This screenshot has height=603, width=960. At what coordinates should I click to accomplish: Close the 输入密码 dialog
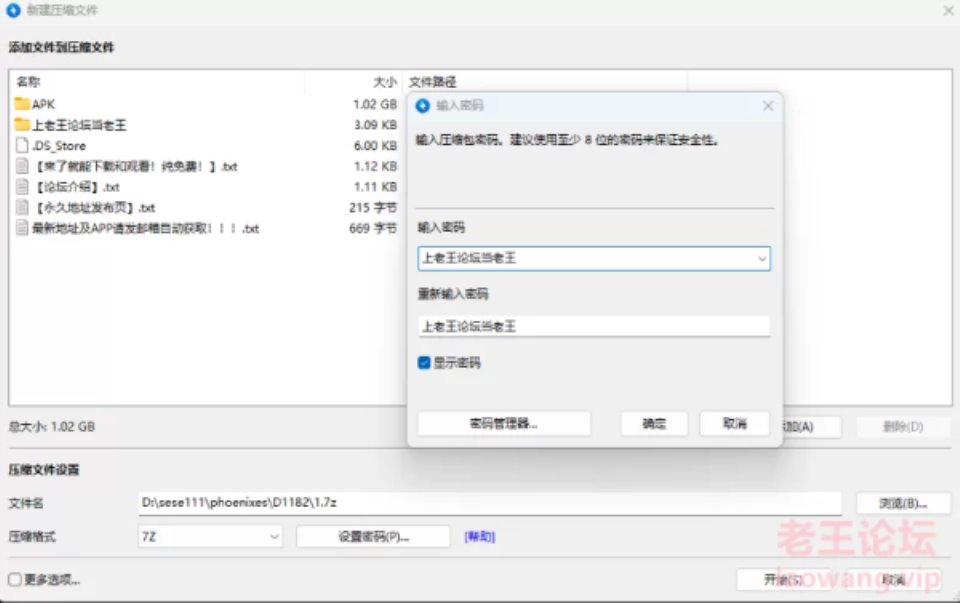[x=768, y=105]
